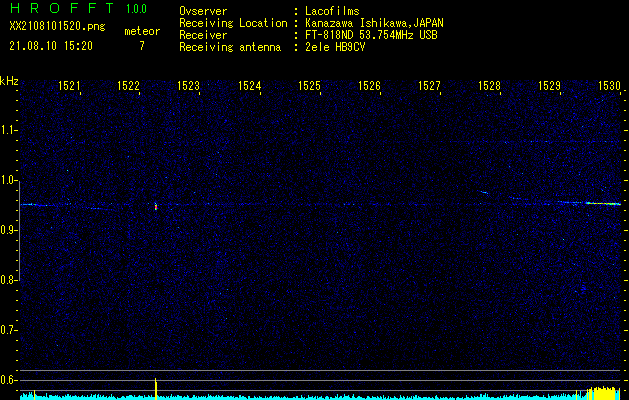629x400 pixels.
Task: Click the 1530 time axis marker
Action: point(609,86)
